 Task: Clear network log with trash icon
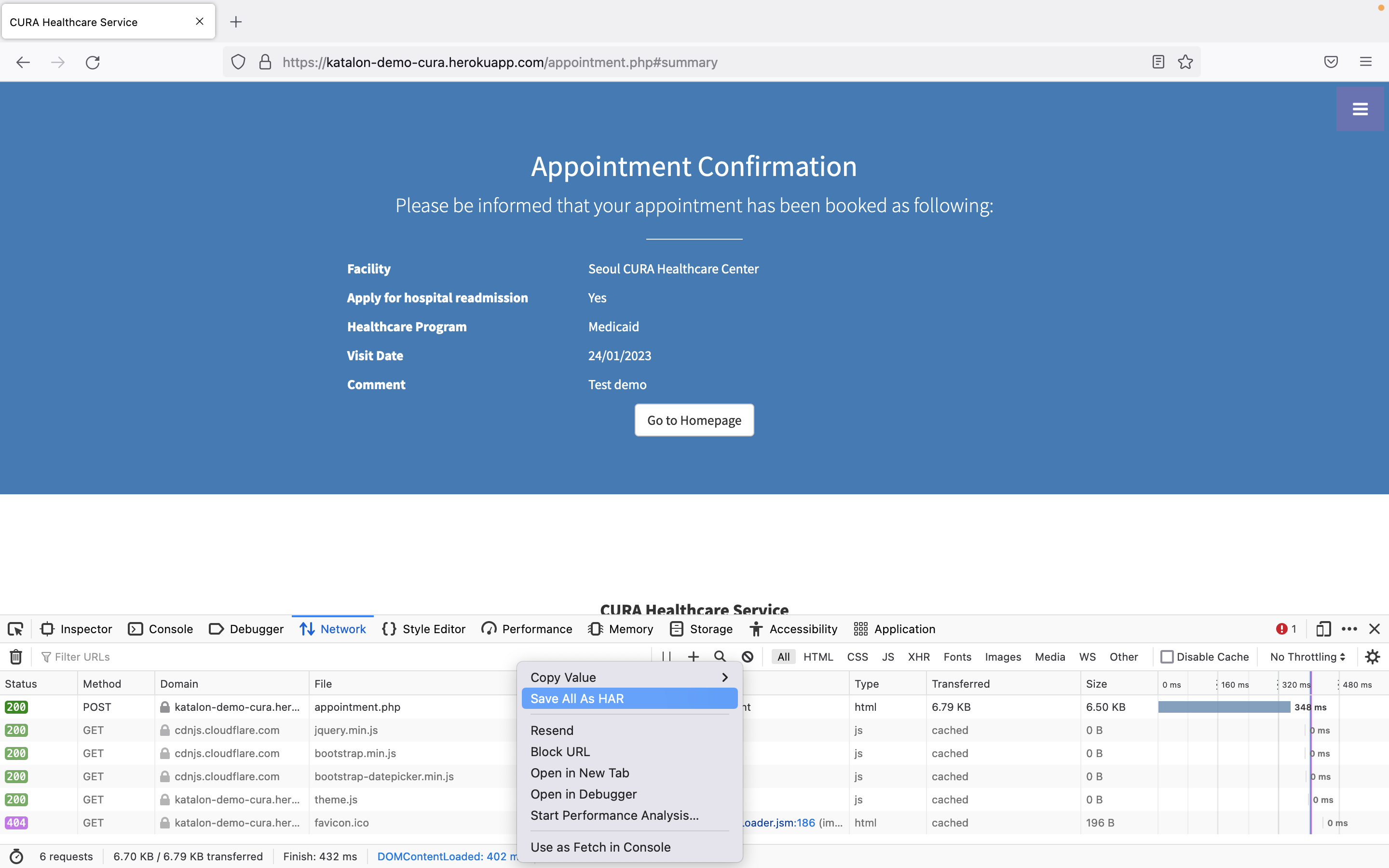pos(16,657)
